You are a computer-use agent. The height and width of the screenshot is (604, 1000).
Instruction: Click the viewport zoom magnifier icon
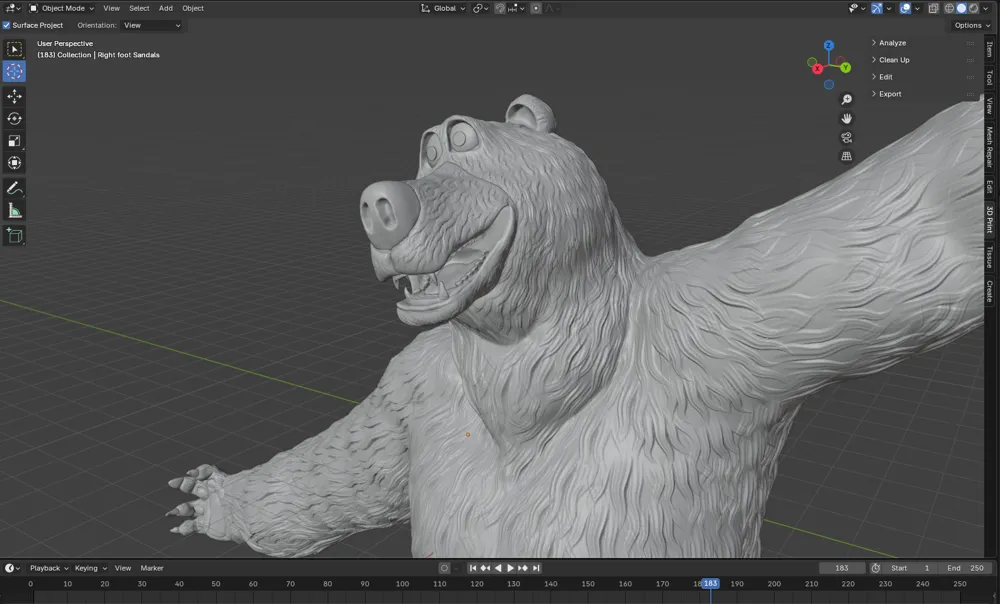tap(846, 99)
